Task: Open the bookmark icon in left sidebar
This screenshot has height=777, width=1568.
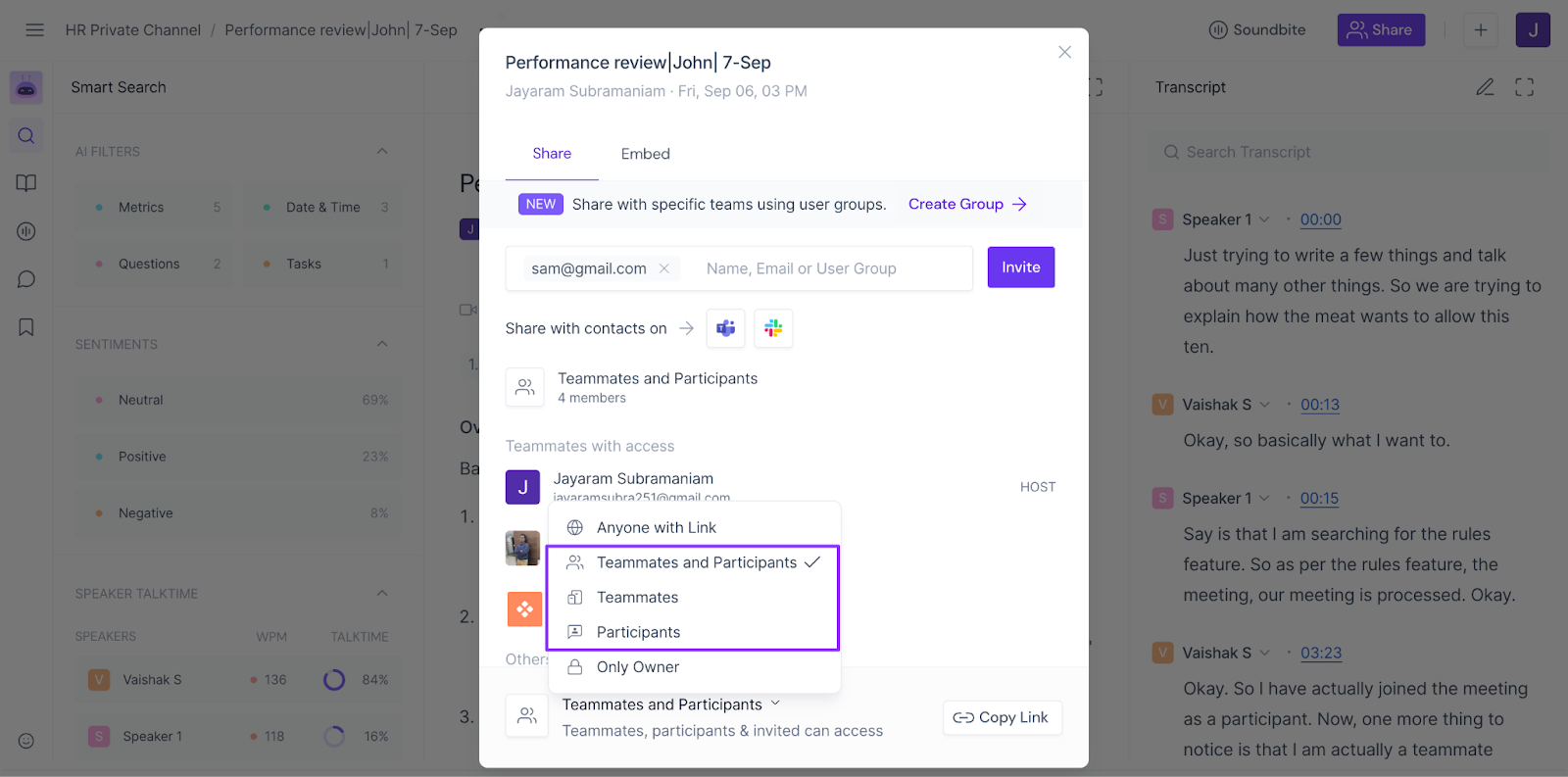Action: [26, 327]
